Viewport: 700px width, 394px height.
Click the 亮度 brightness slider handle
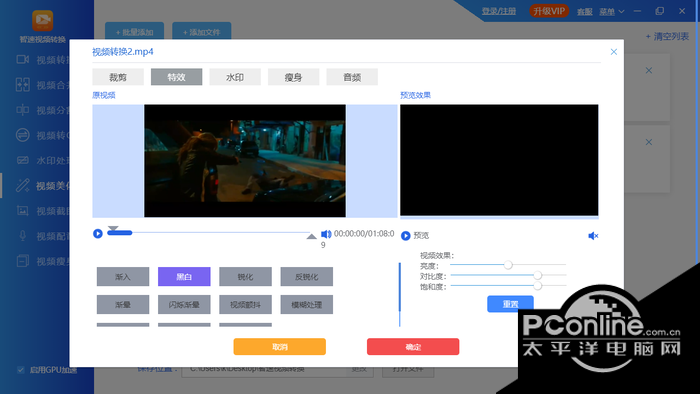[508, 265]
